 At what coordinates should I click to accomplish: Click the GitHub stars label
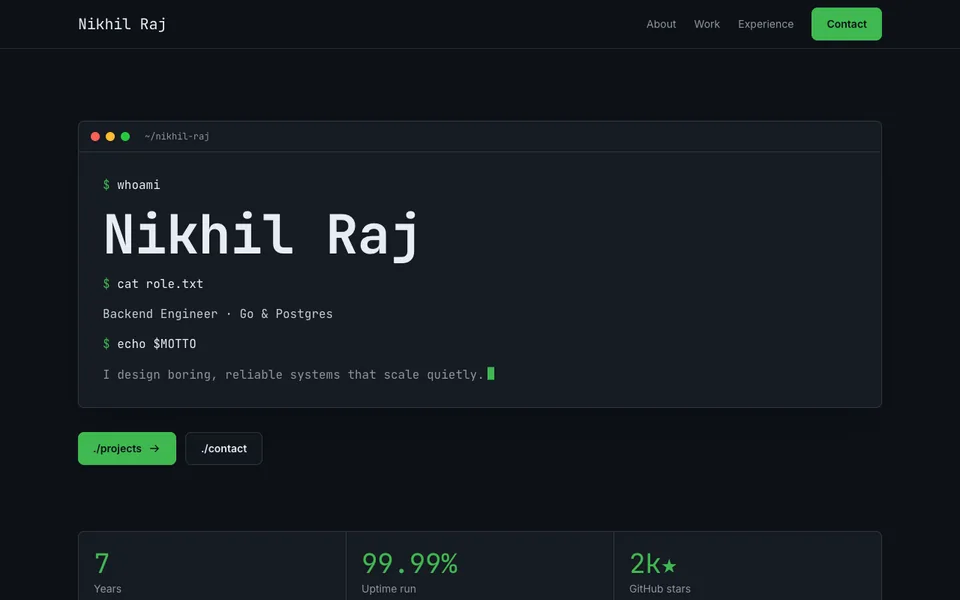[x=660, y=589]
